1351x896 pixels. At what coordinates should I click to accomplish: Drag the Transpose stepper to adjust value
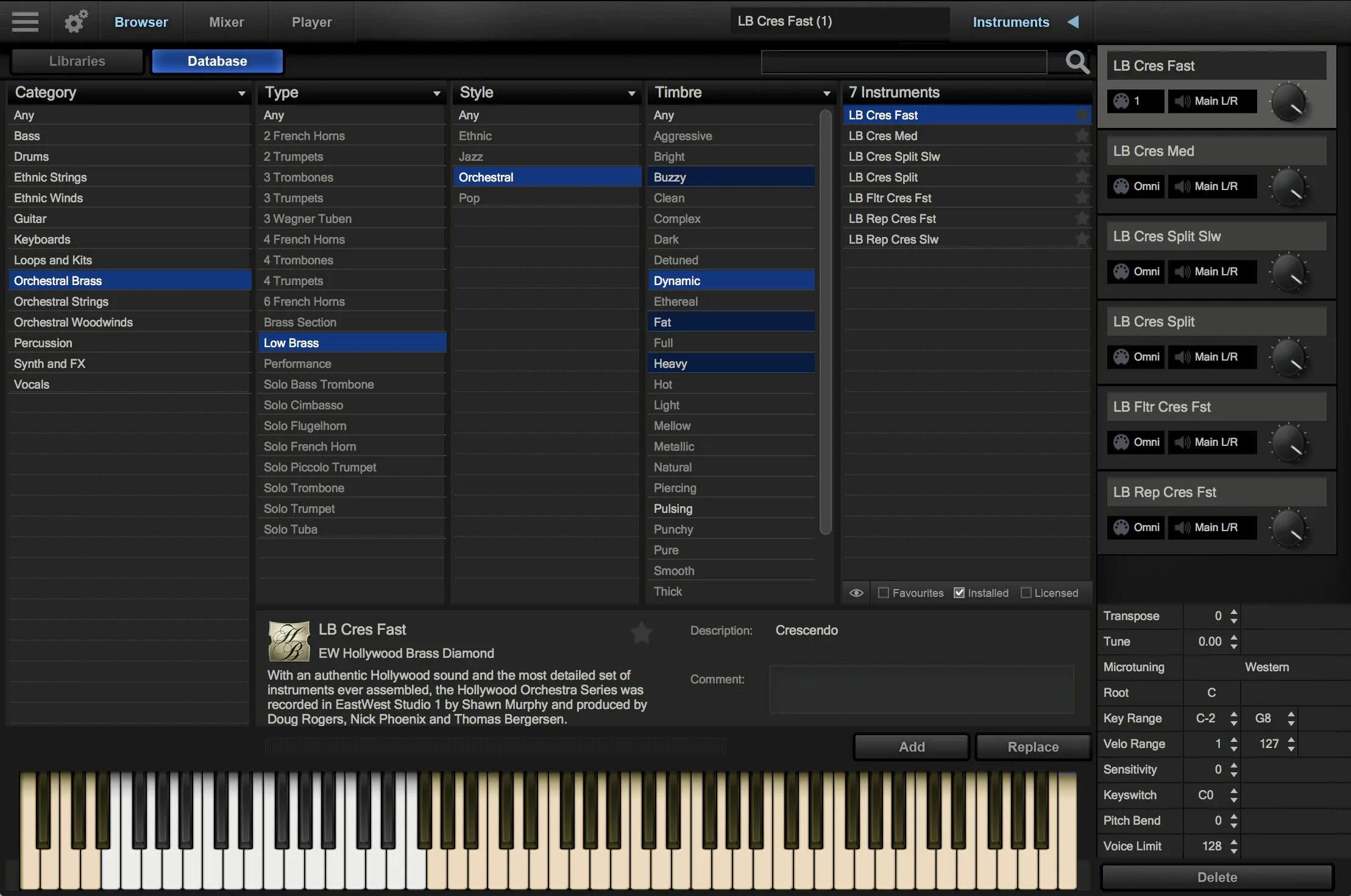click(x=1233, y=615)
